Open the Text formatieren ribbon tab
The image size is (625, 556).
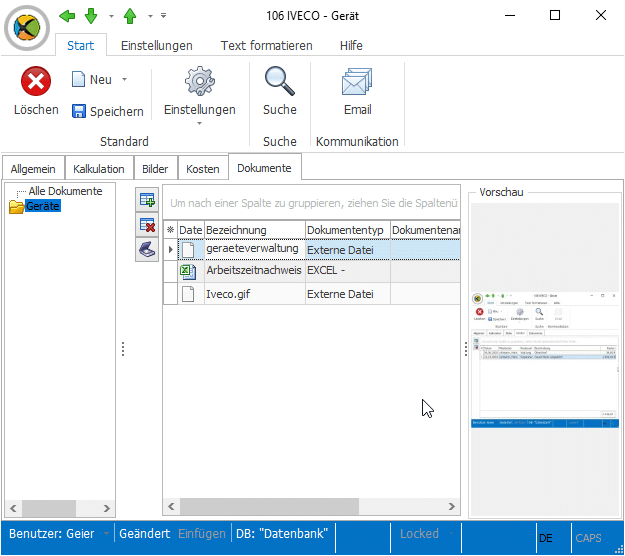pyautogui.click(x=266, y=45)
